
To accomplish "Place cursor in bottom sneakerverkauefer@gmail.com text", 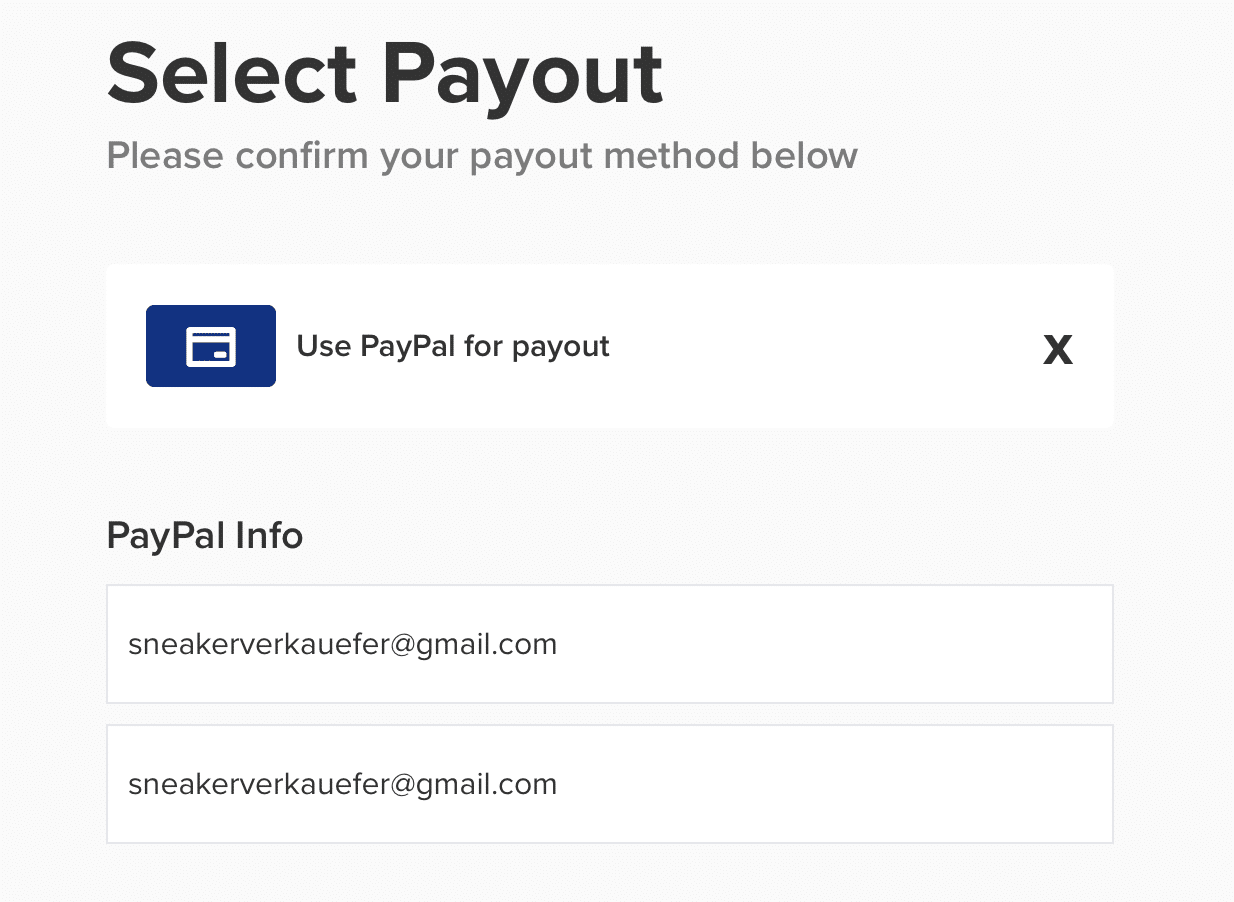I will click(342, 784).
